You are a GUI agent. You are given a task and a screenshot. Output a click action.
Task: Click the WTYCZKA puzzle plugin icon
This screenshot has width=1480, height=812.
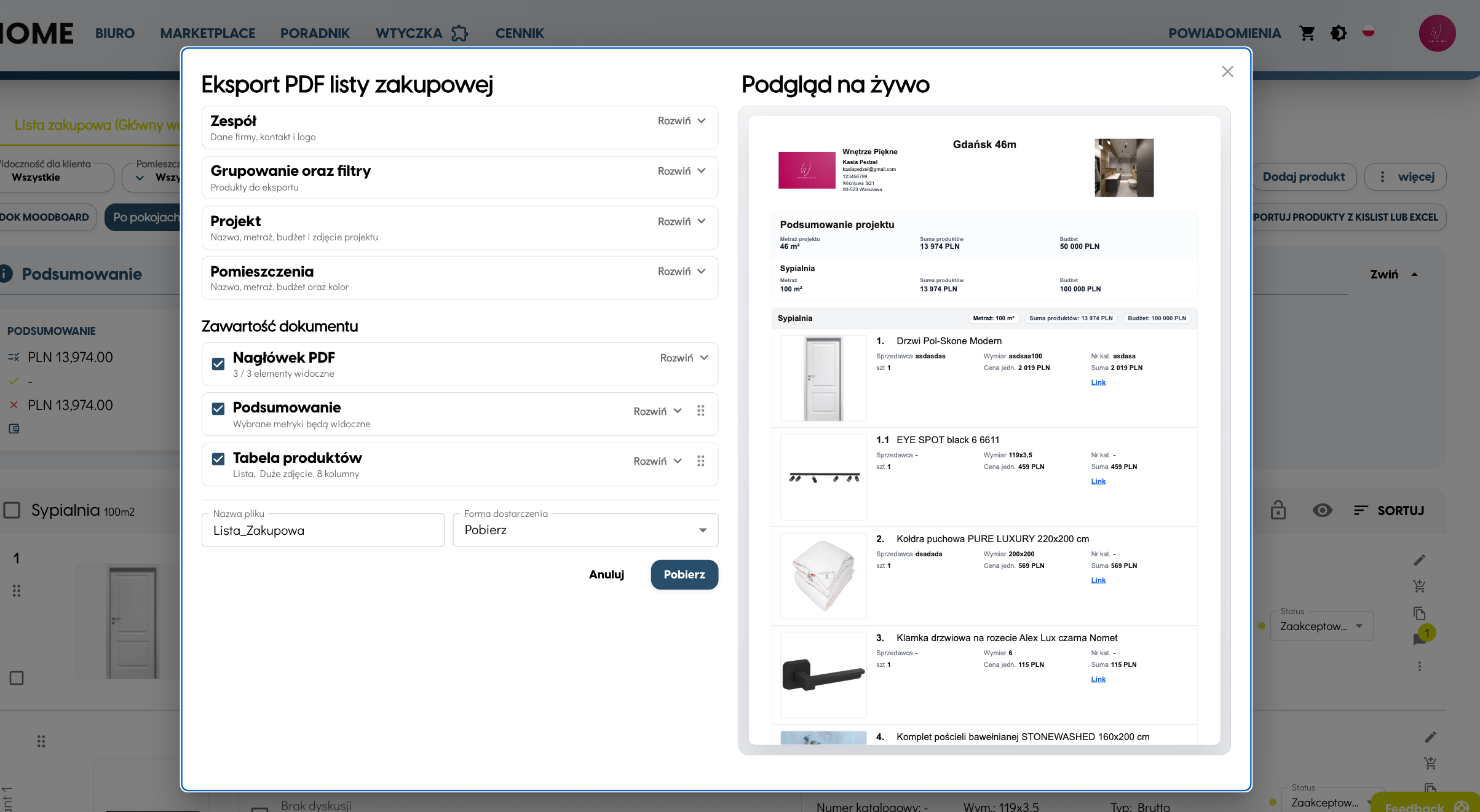click(460, 33)
